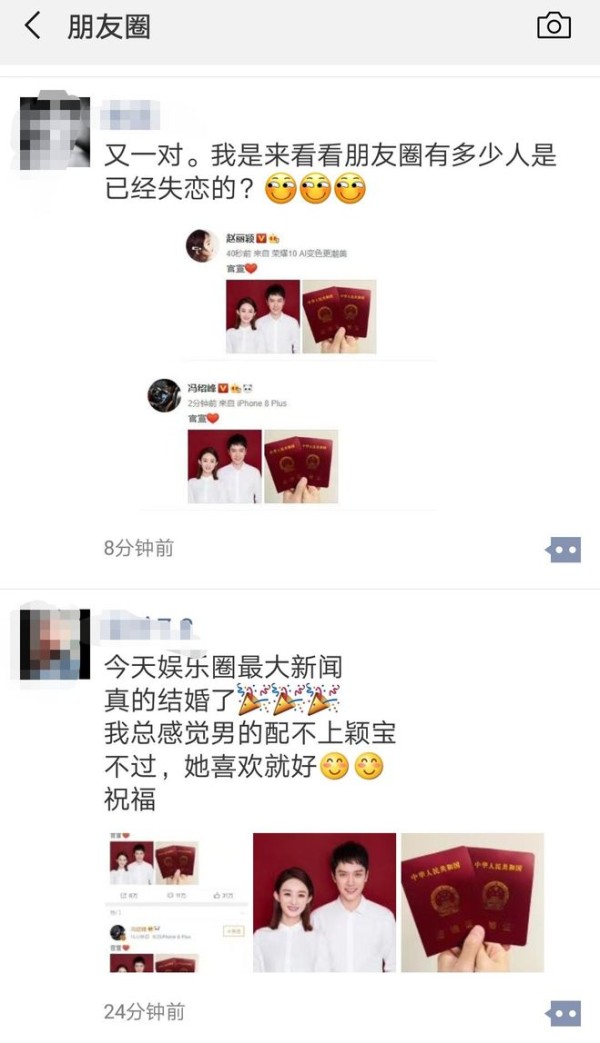Open the small Weibo screenshot thumbnail in second post
This screenshot has width=600, height=1043.
176,902
